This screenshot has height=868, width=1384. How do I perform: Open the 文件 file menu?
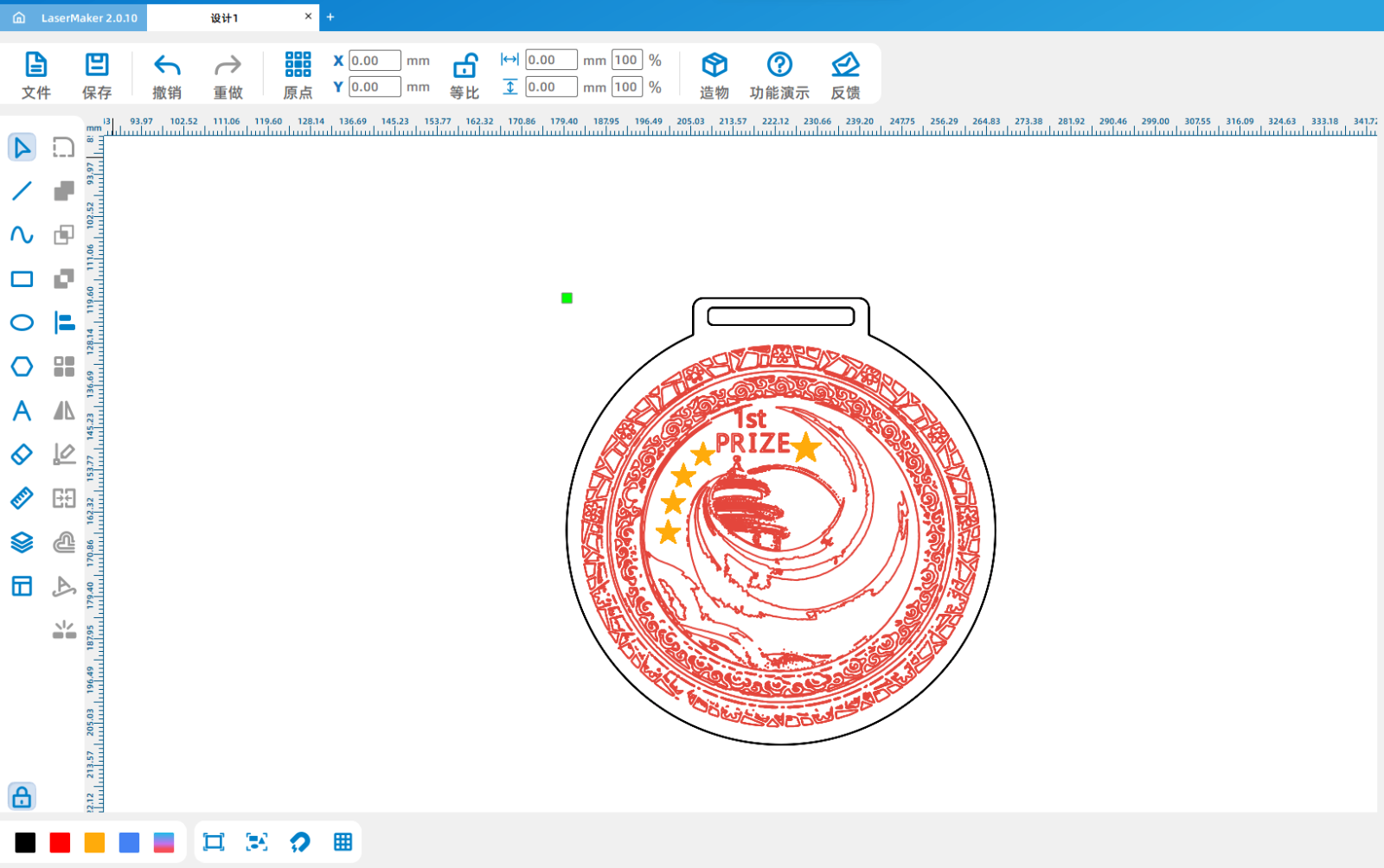pyautogui.click(x=35, y=75)
